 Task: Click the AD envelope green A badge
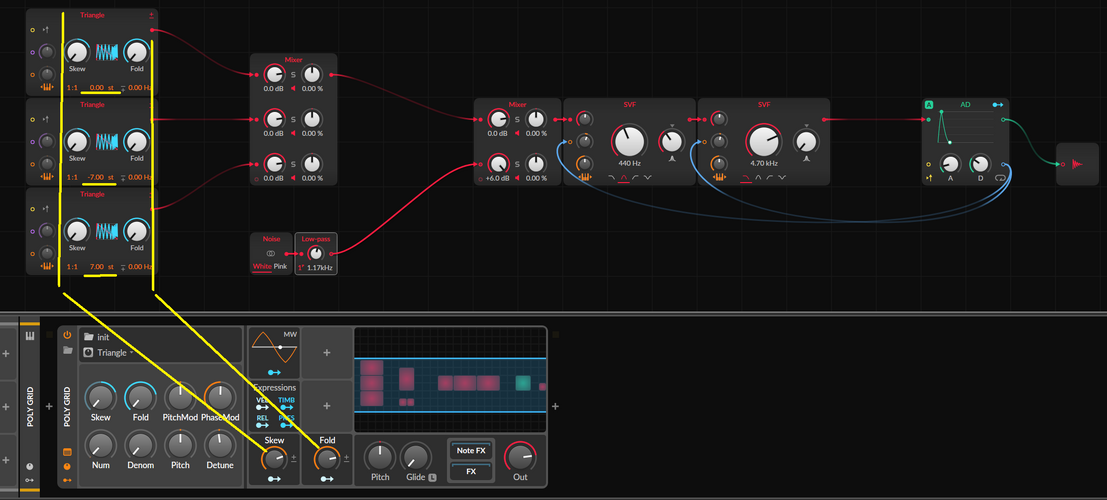[x=929, y=105]
